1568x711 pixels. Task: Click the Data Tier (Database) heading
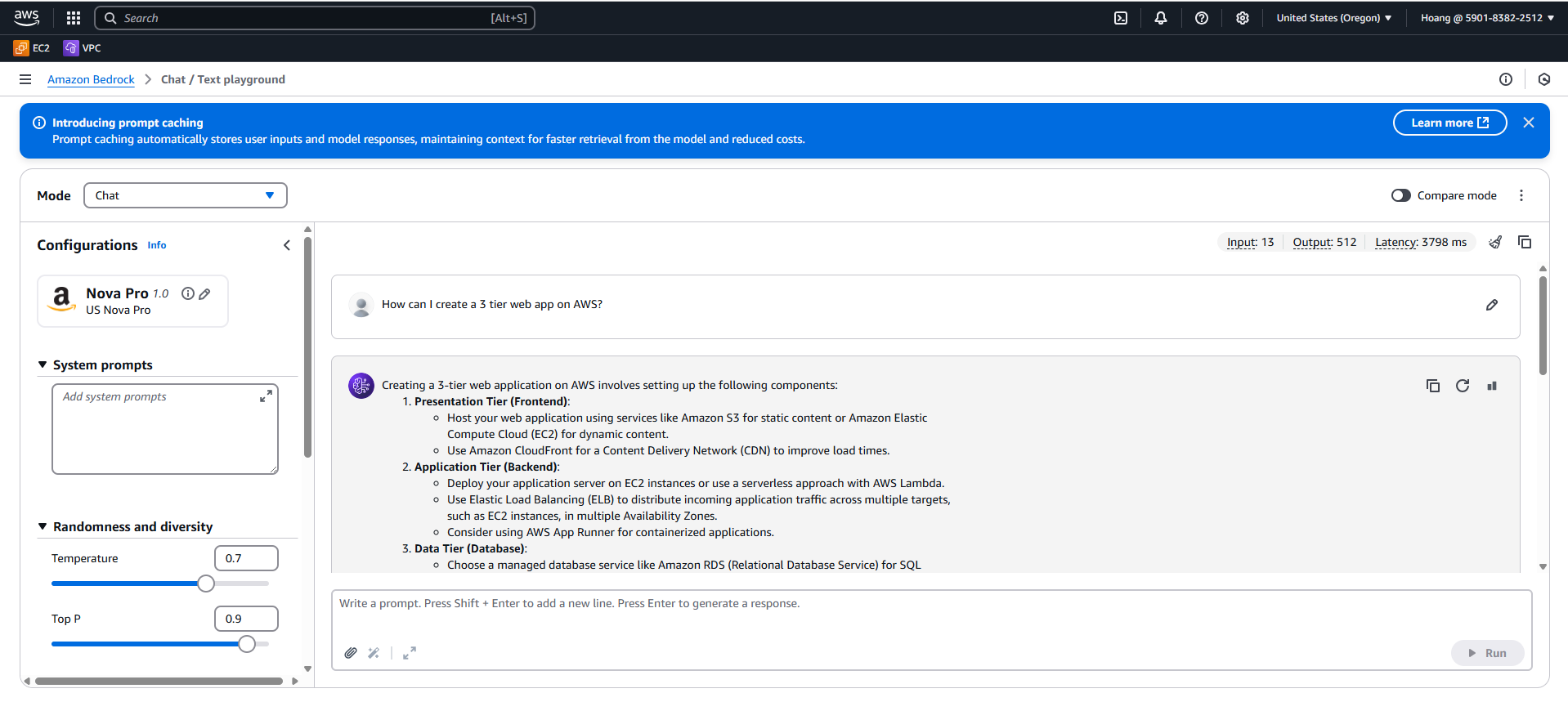(470, 548)
